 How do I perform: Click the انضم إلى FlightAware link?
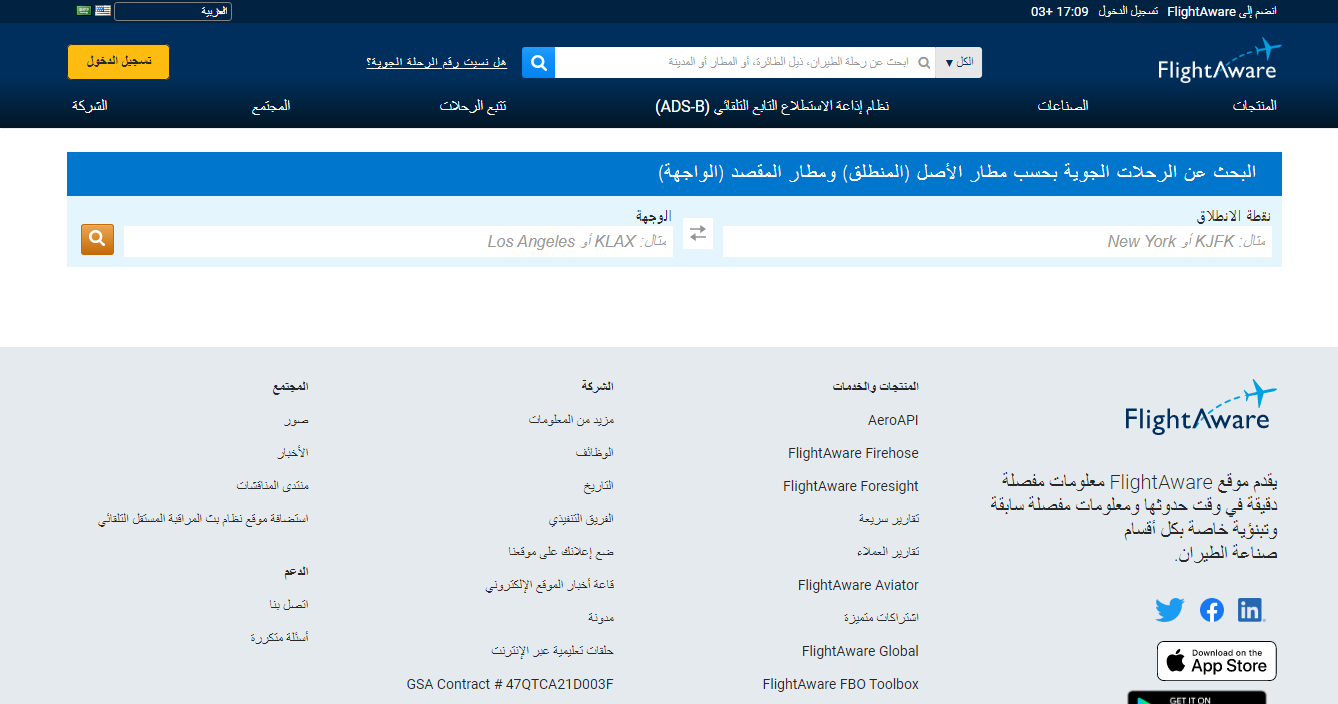[1221, 11]
